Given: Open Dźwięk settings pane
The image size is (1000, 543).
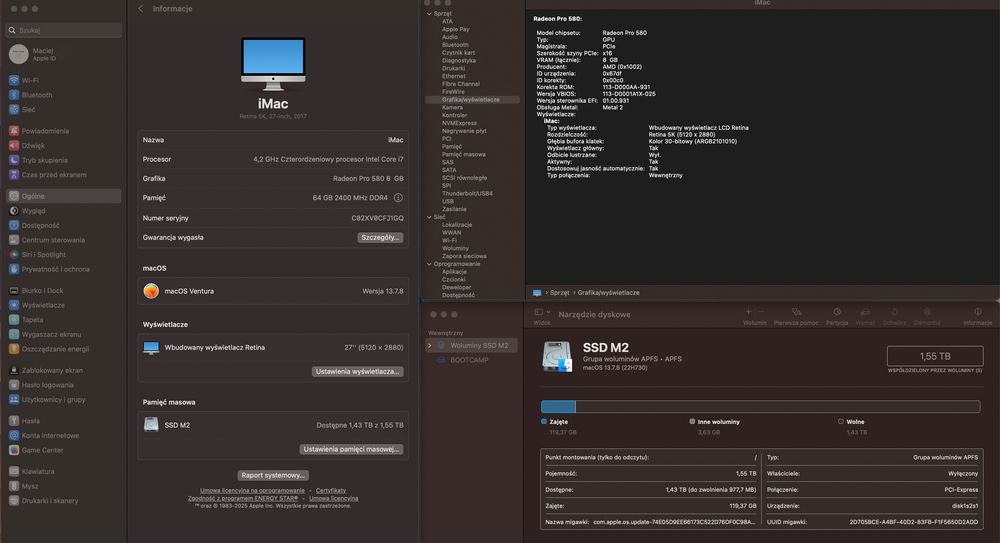Looking at the screenshot, I should (33, 145).
